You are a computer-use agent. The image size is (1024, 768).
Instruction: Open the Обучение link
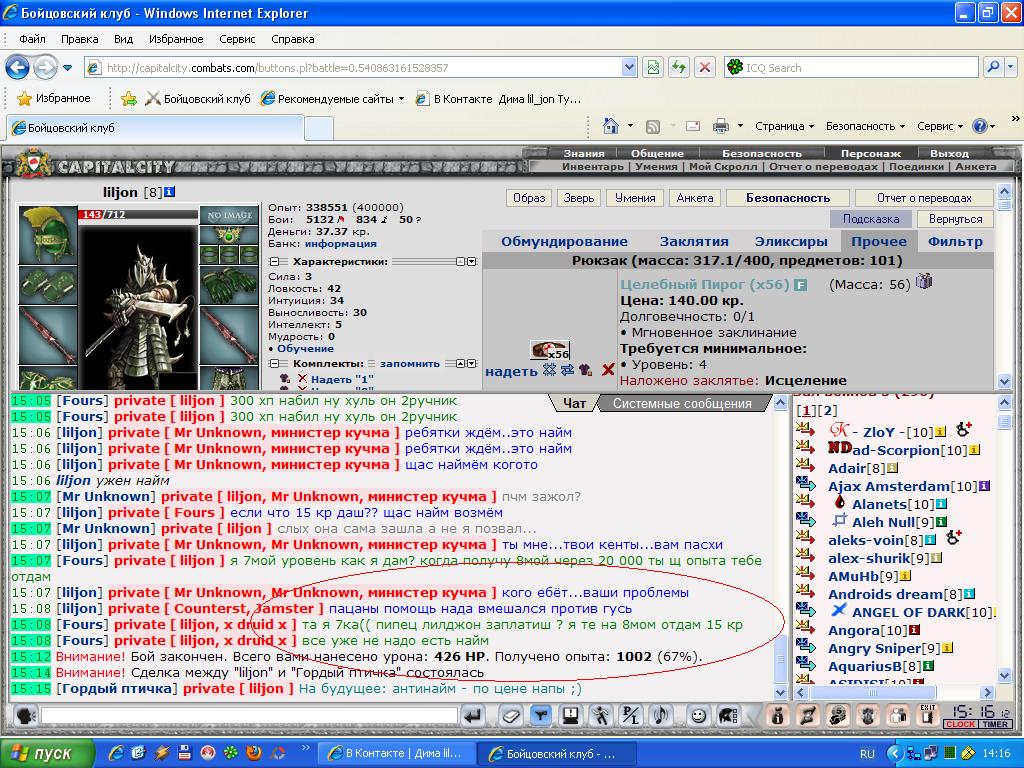pyautogui.click(x=305, y=348)
